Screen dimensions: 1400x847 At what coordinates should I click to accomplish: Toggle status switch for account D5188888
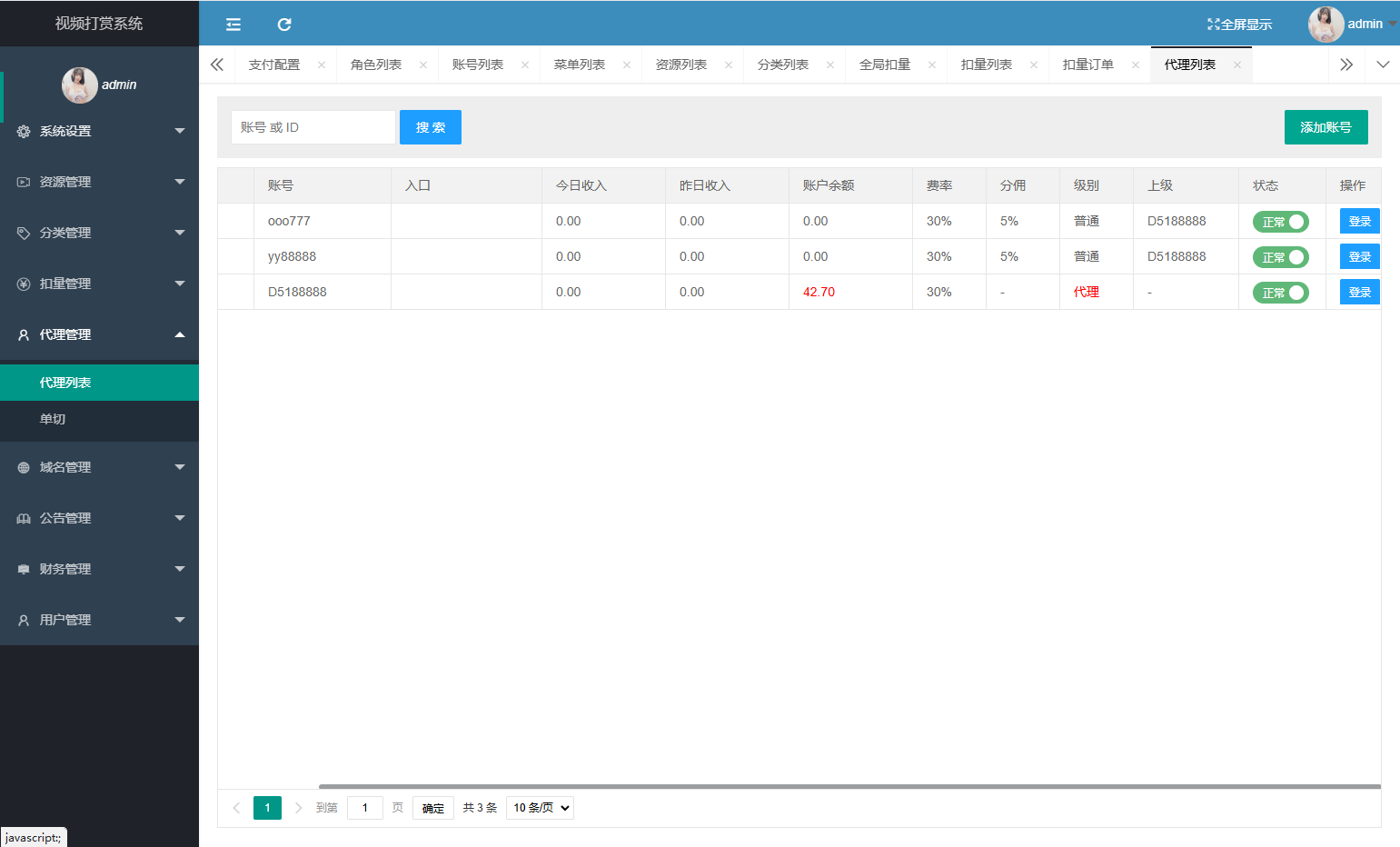click(x=1281, y=293)
